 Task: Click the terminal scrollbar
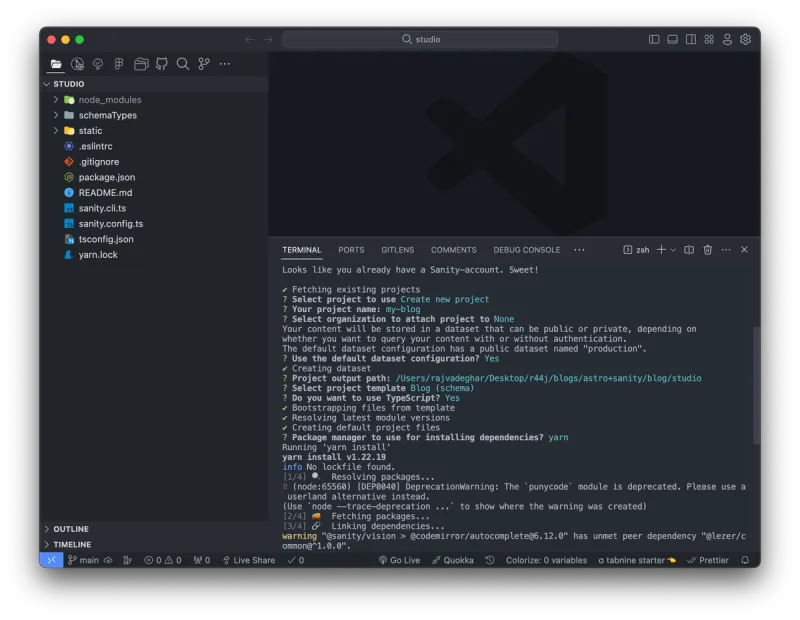click(x=757, y=385)
